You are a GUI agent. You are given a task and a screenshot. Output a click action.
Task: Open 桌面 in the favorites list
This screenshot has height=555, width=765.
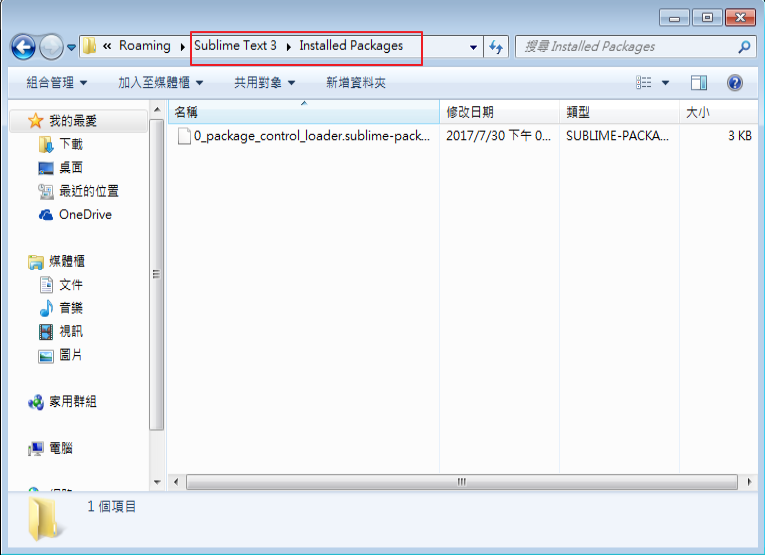(x=71, y=167)
